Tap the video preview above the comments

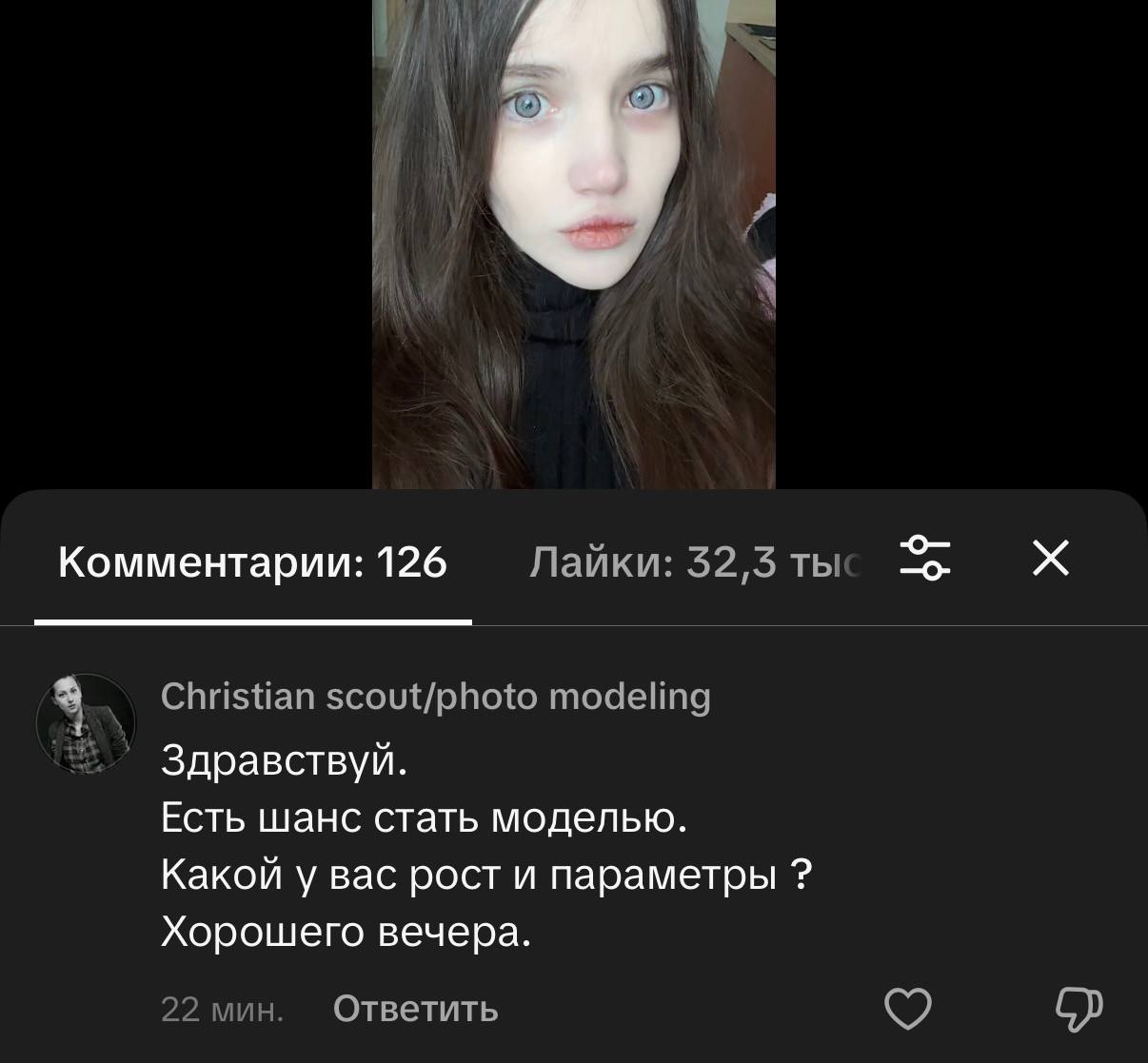pos(574,244)
